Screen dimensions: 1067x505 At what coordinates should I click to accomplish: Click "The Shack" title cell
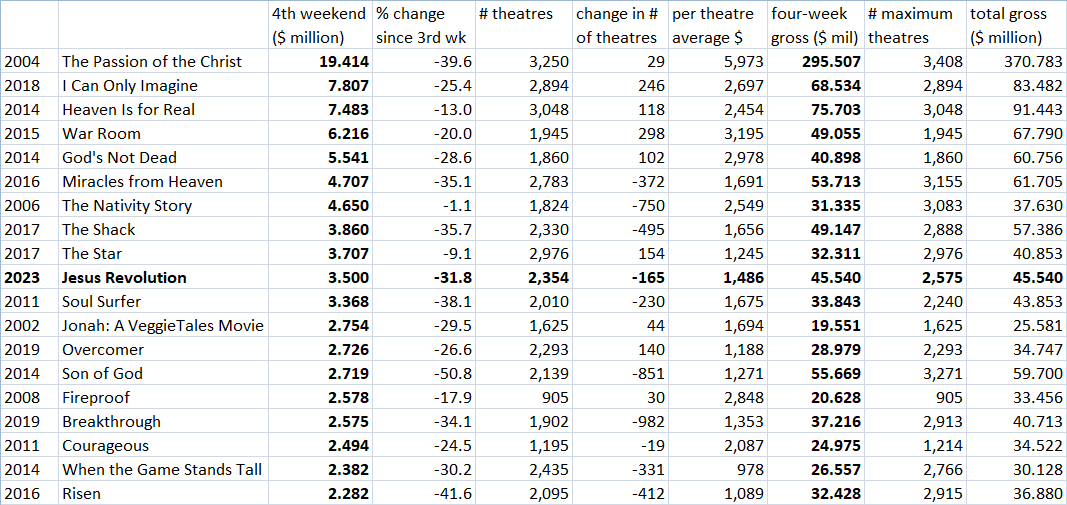tap(163, 229)
